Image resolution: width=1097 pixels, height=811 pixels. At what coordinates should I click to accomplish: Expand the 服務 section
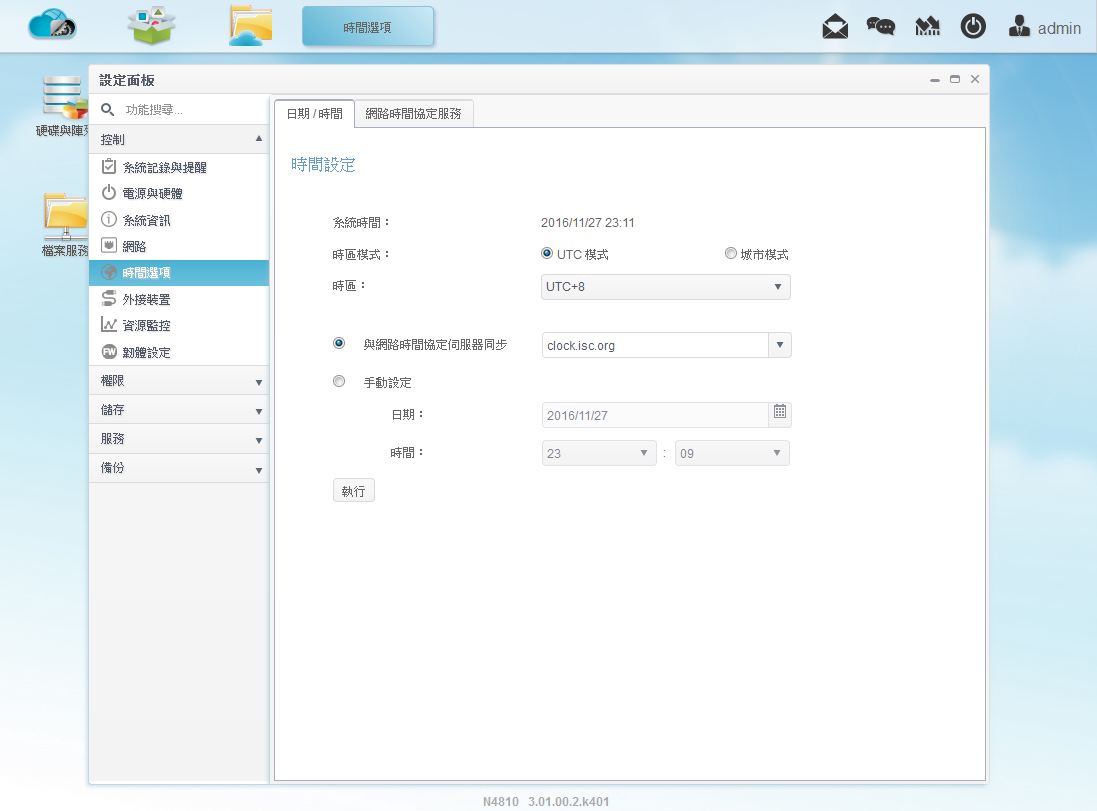[x=179, y=439]
